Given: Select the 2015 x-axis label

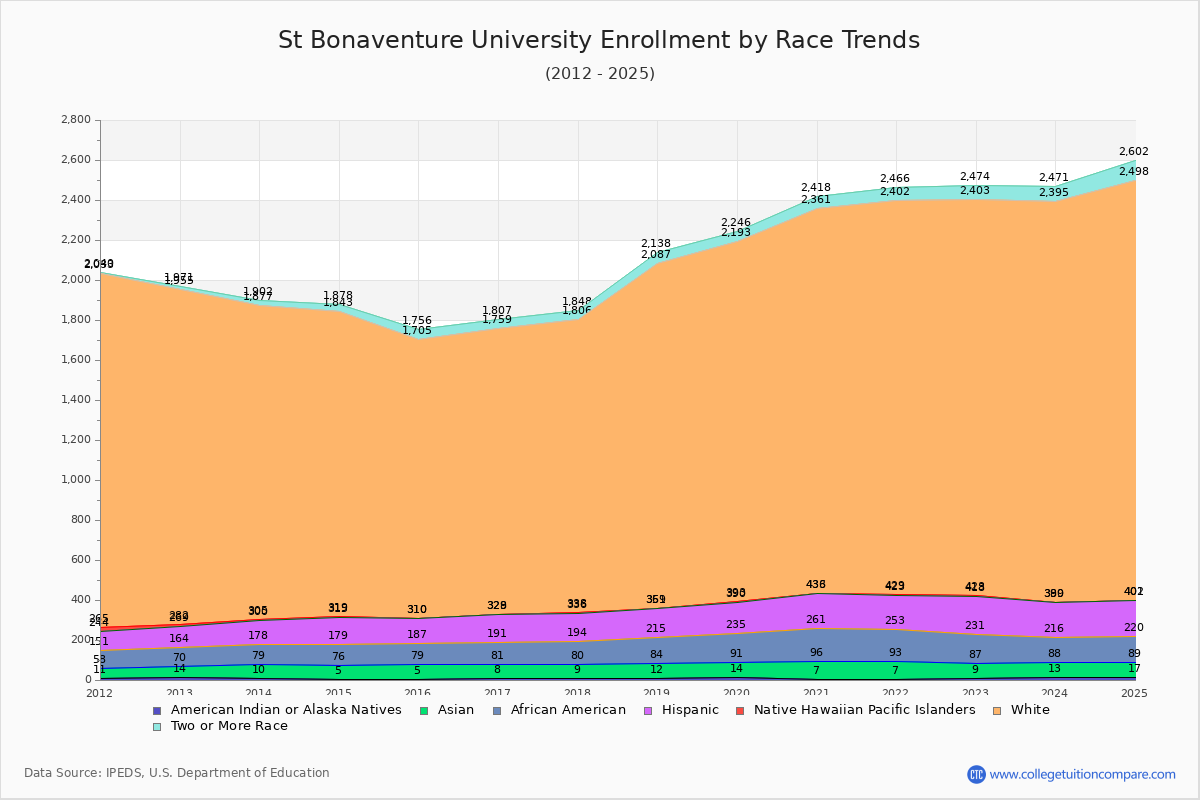Looking at the screenshot, I should click(339, 693).
